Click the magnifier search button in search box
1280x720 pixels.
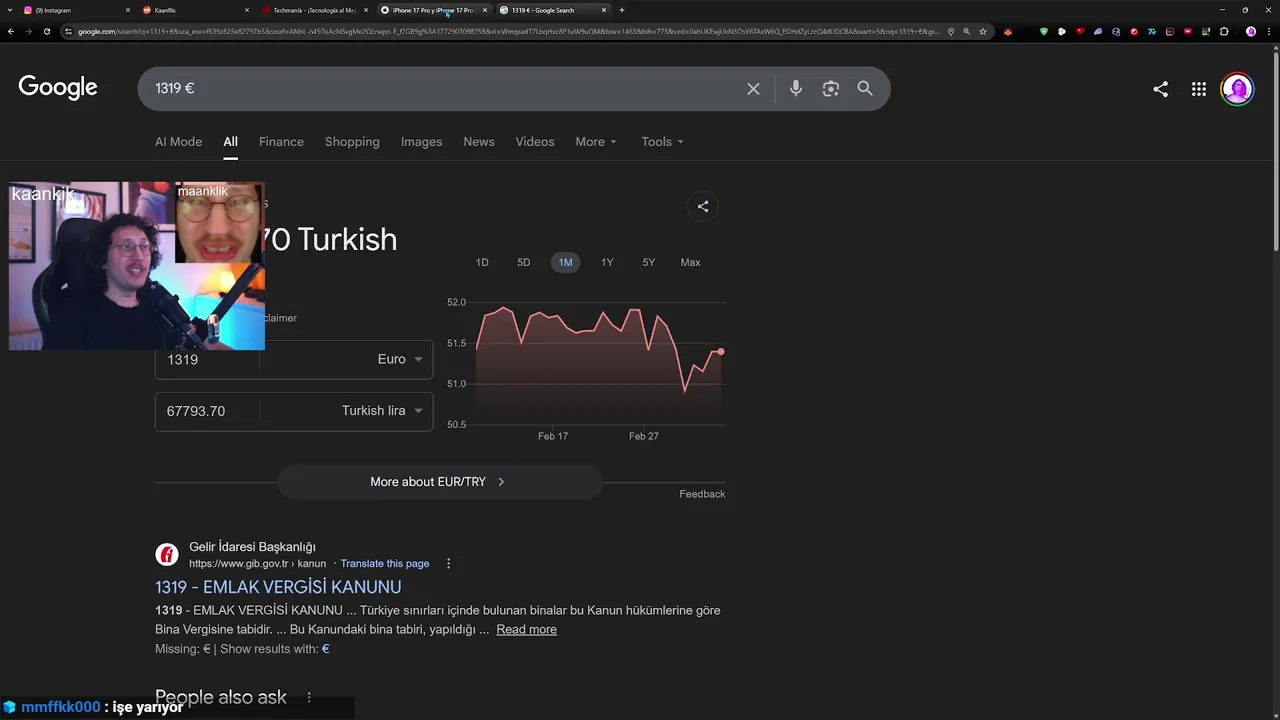pyautogui.click(x=865, y=89)
